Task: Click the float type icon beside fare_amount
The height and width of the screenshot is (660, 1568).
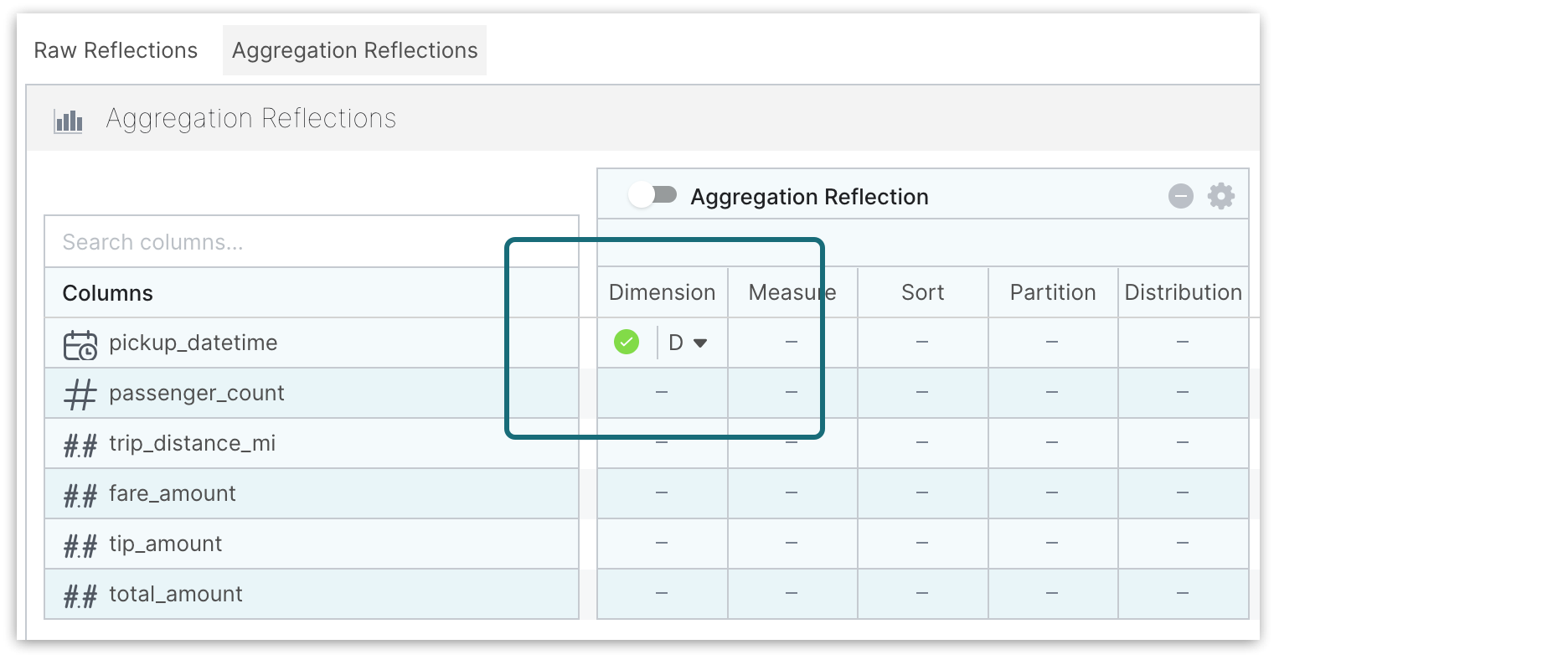Action: 80,495
